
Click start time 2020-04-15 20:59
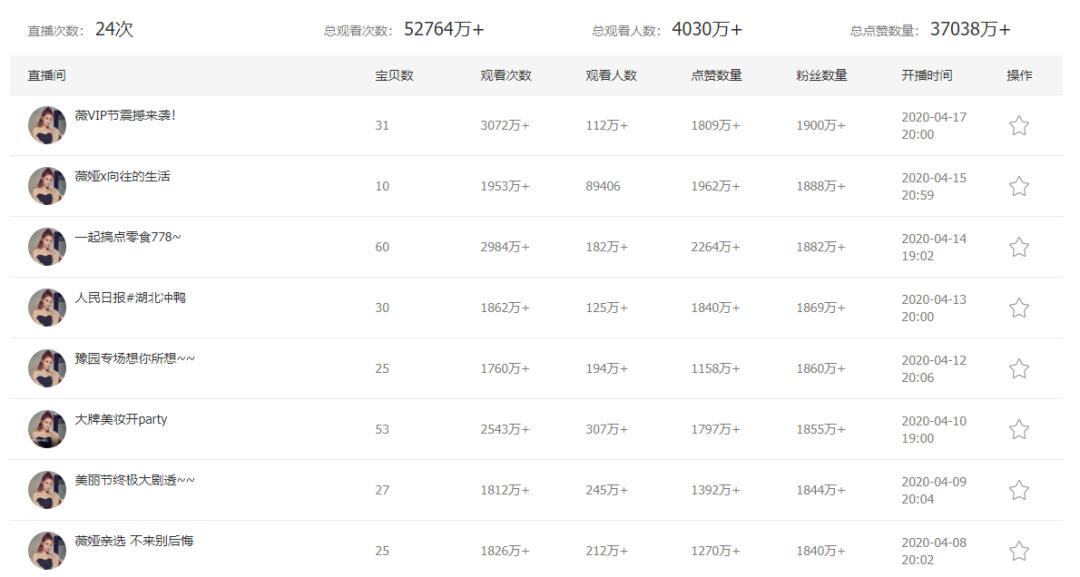tap(934, 186)
